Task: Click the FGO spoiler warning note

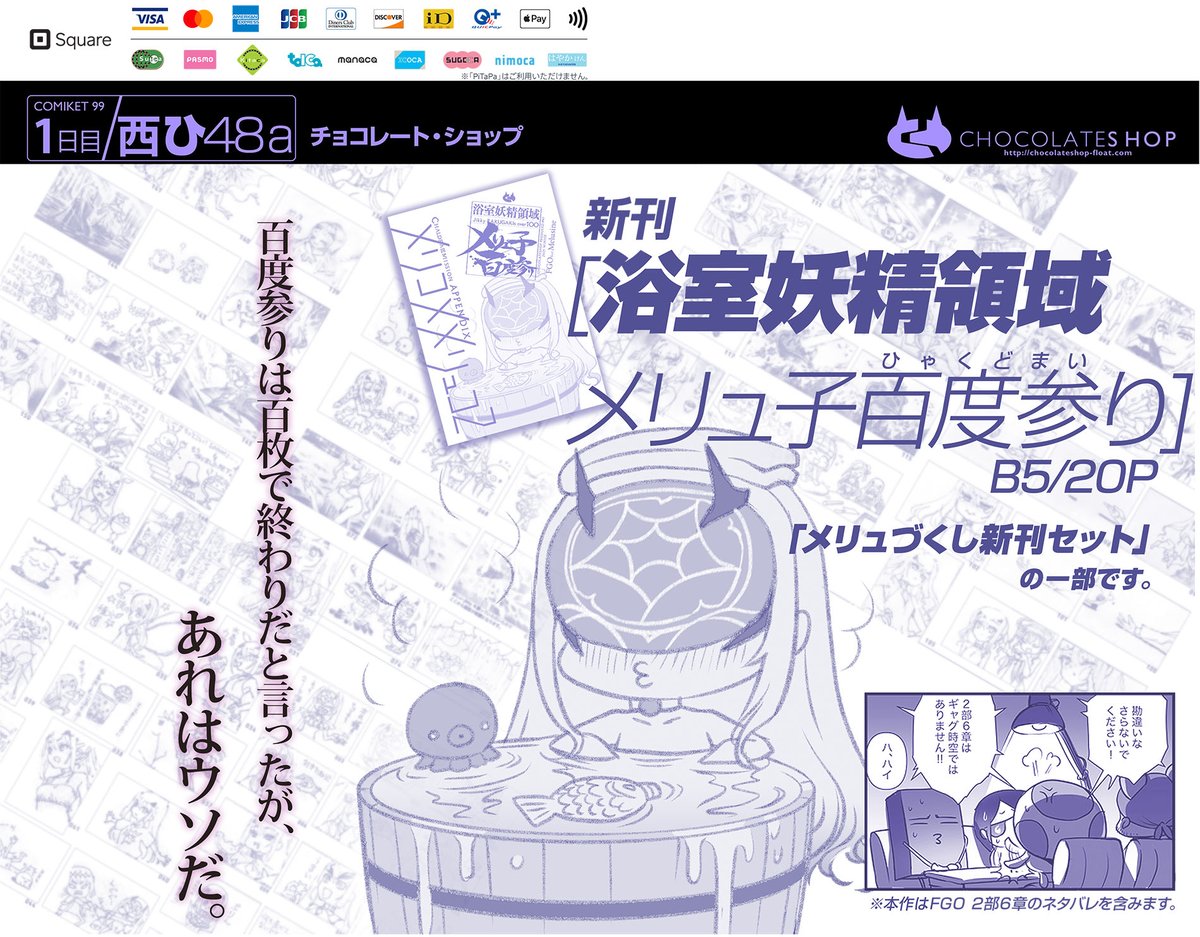Action: (x=1021, y=905)
